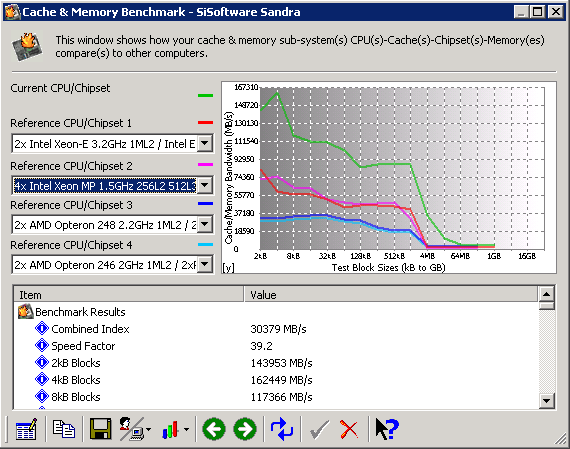Select the 2x AMD Opteron 246 combo box

click(112, 265)
